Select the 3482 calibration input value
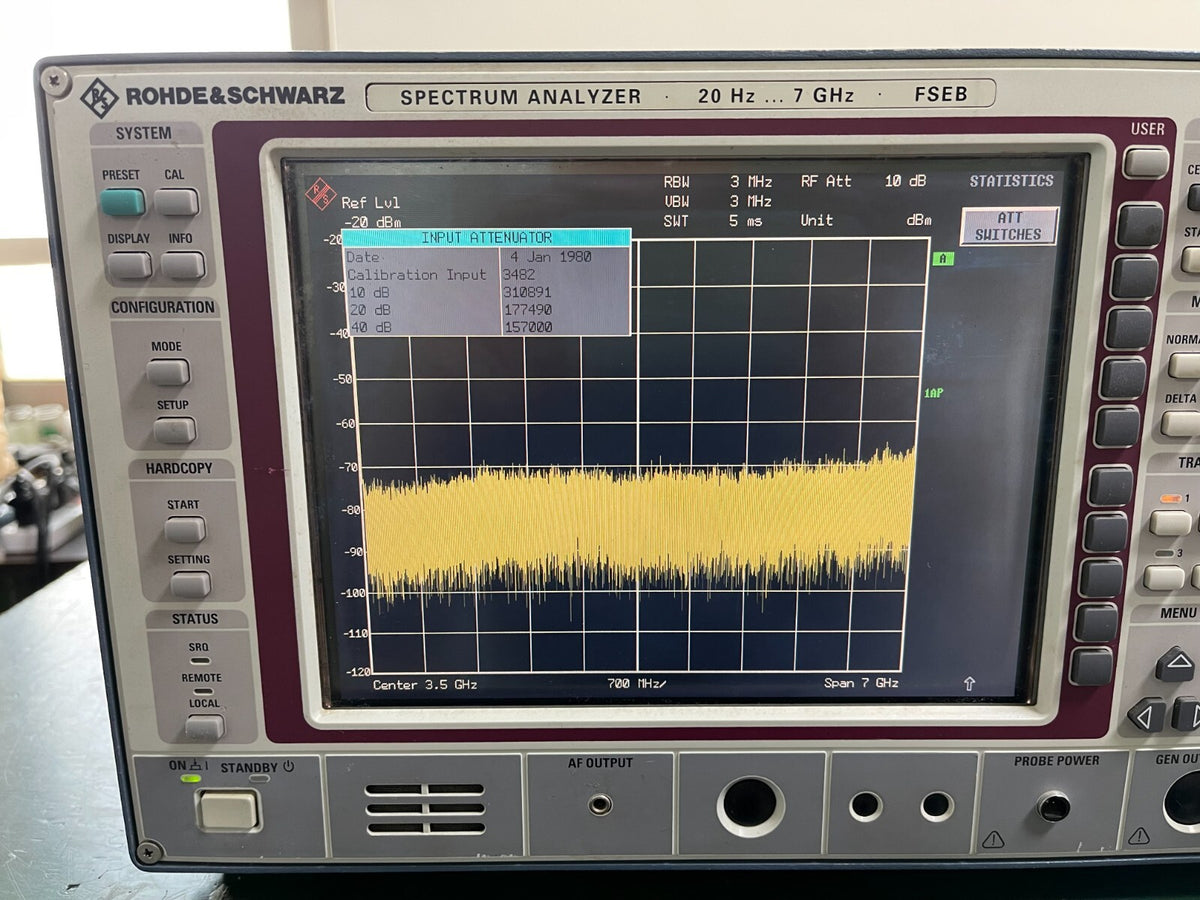Viewport: 1200px width, 900px height. pos(518,275)
